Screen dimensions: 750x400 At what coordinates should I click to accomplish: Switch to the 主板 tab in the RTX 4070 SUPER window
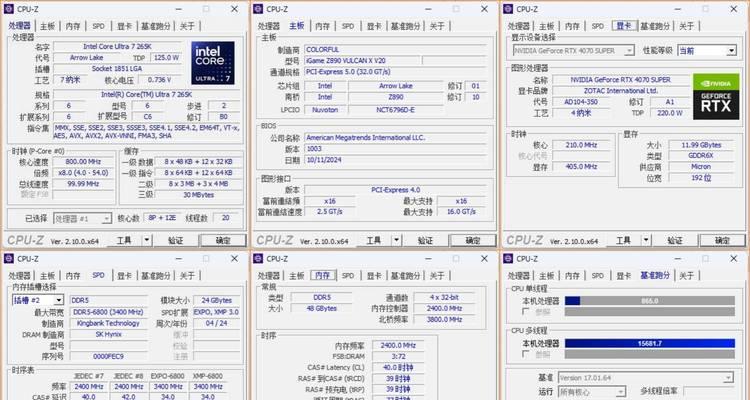click(x=547, y=26)
